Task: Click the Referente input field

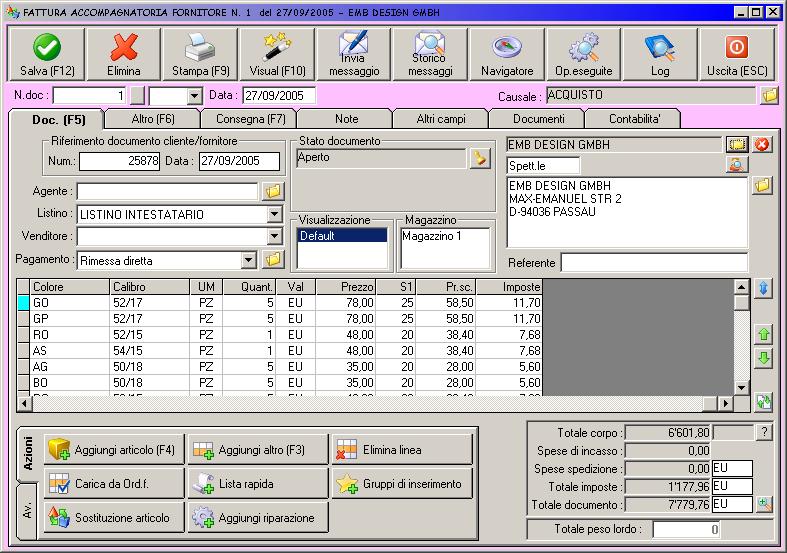Action: 653,262
